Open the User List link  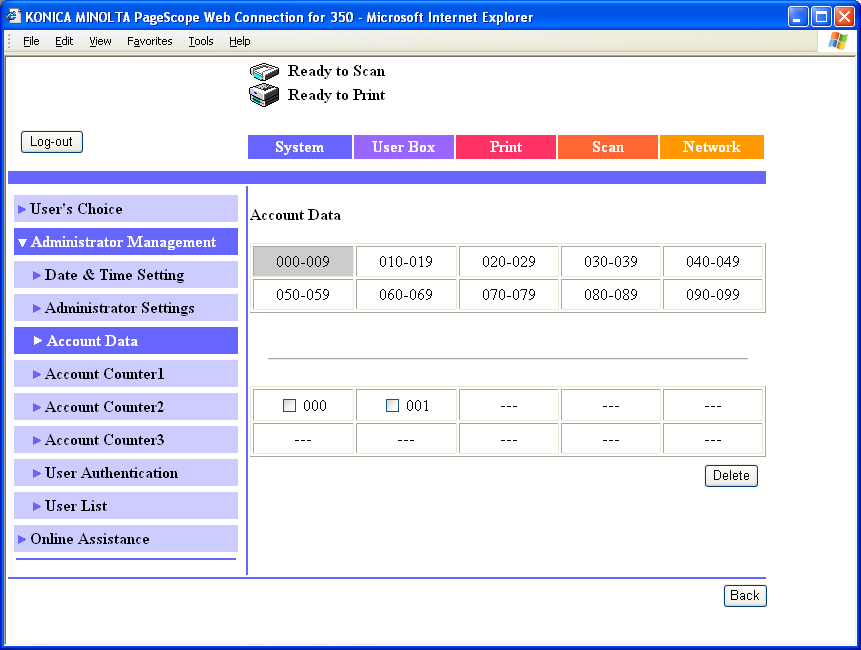coord(76,506)
